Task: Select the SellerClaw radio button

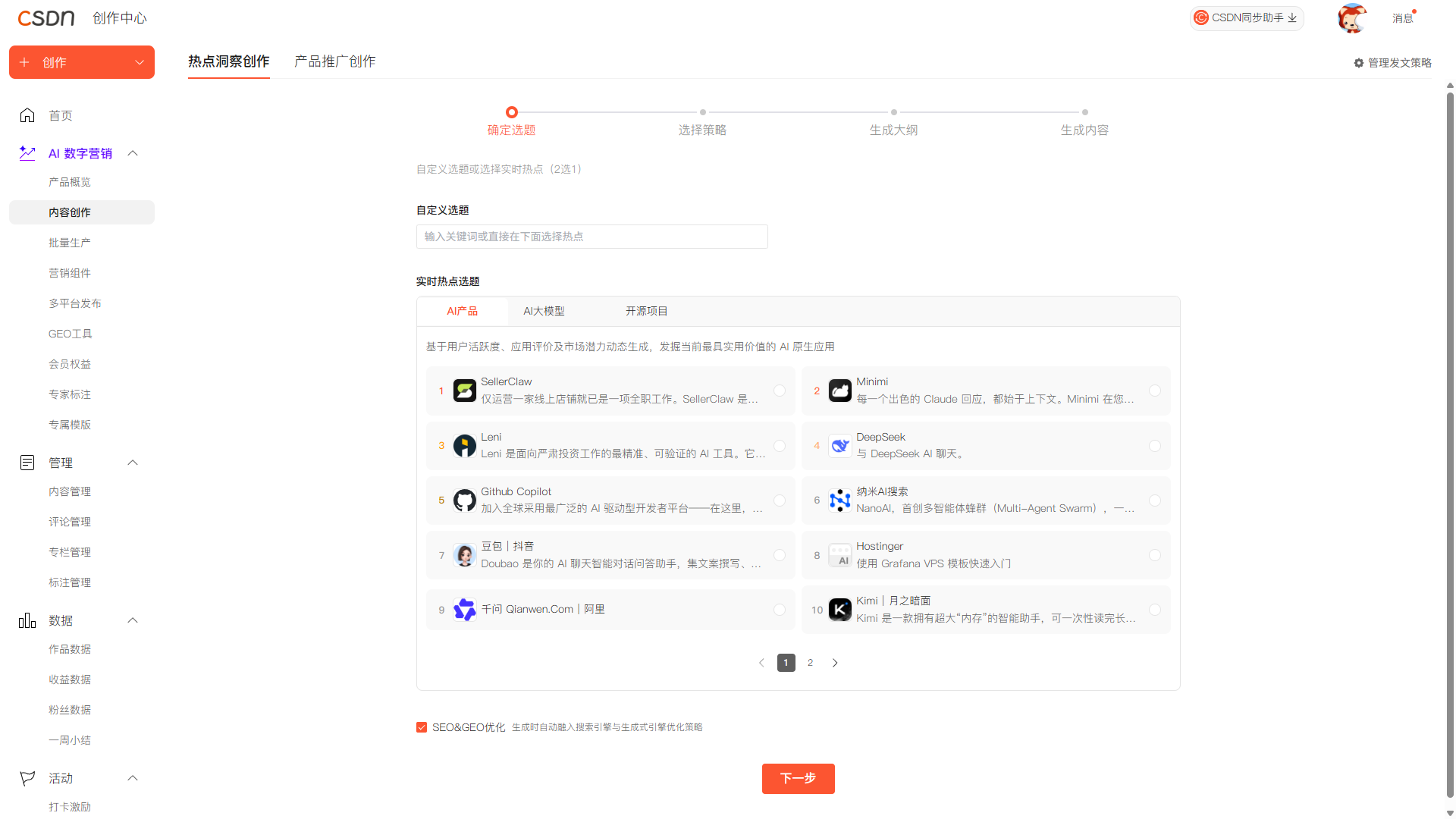Action: click(x=780, y=391)
